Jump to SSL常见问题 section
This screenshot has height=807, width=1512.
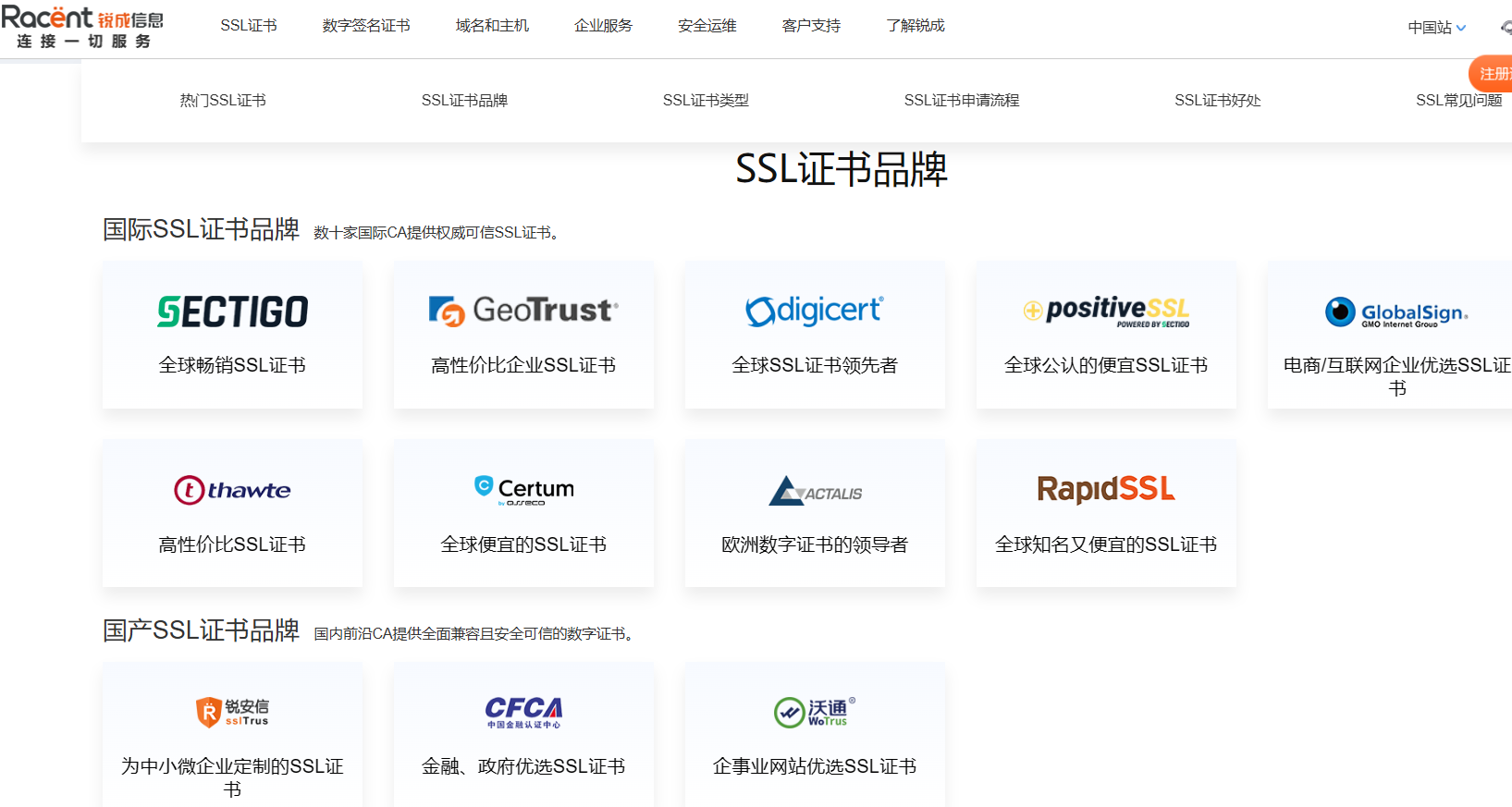(x=1459, y=100)
